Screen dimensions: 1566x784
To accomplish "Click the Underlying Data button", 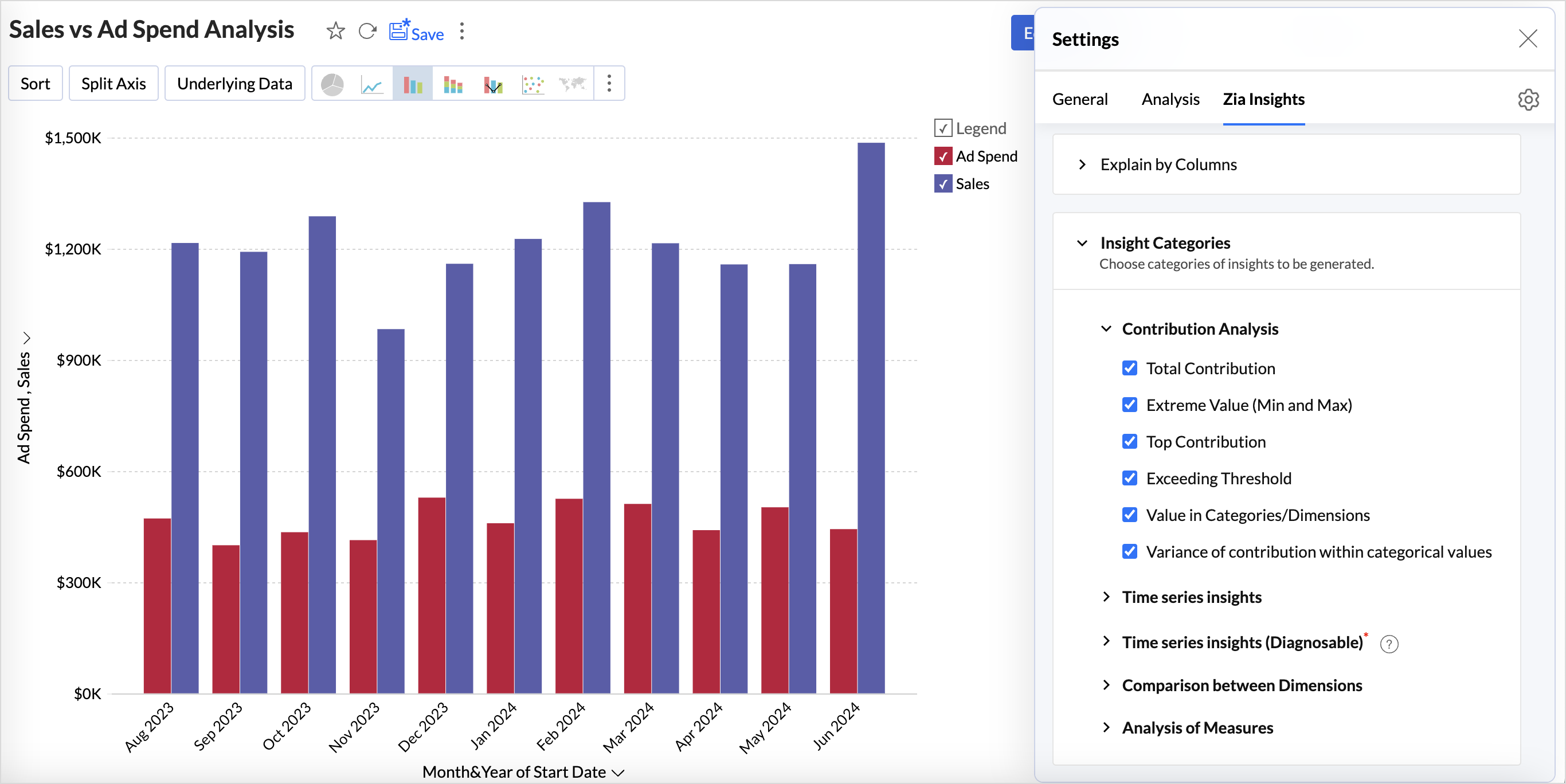I will click(234, 84).
